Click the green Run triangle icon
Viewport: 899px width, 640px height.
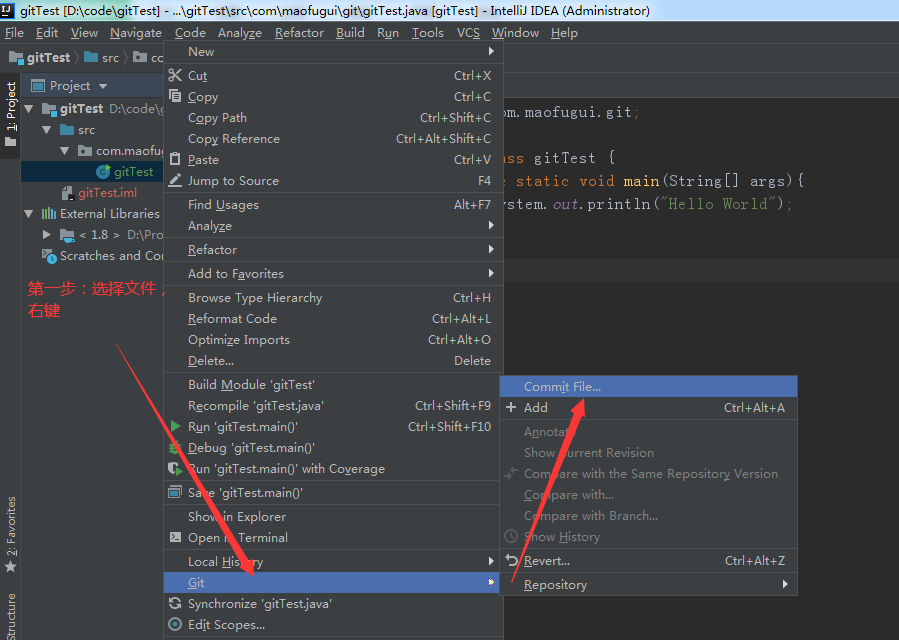176,426
